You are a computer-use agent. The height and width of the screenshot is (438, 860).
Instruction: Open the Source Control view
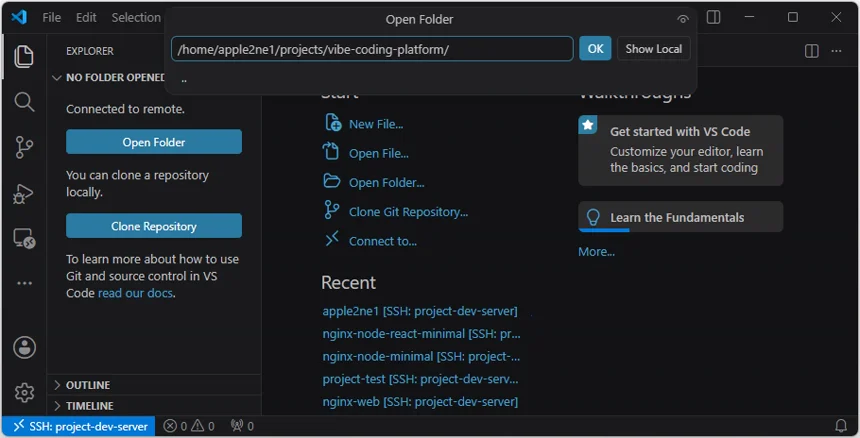24,147
